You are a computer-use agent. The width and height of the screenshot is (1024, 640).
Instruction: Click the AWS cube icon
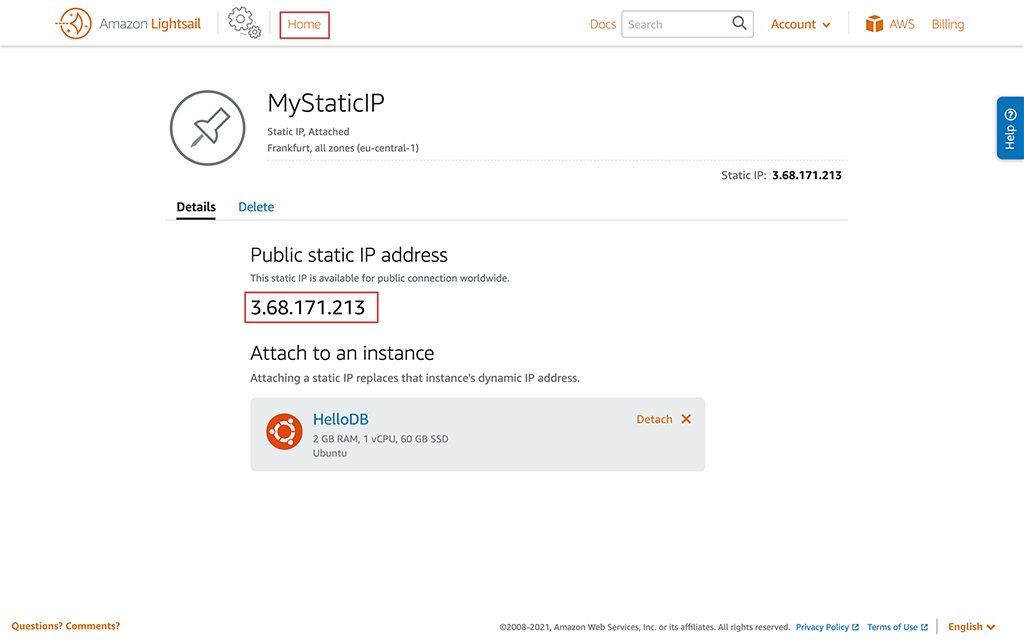click(x=874, y=24)
